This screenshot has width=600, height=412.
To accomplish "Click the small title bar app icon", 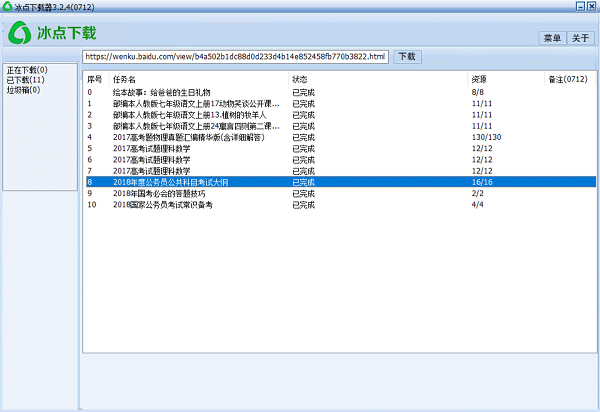I will [x=7, y=6].
